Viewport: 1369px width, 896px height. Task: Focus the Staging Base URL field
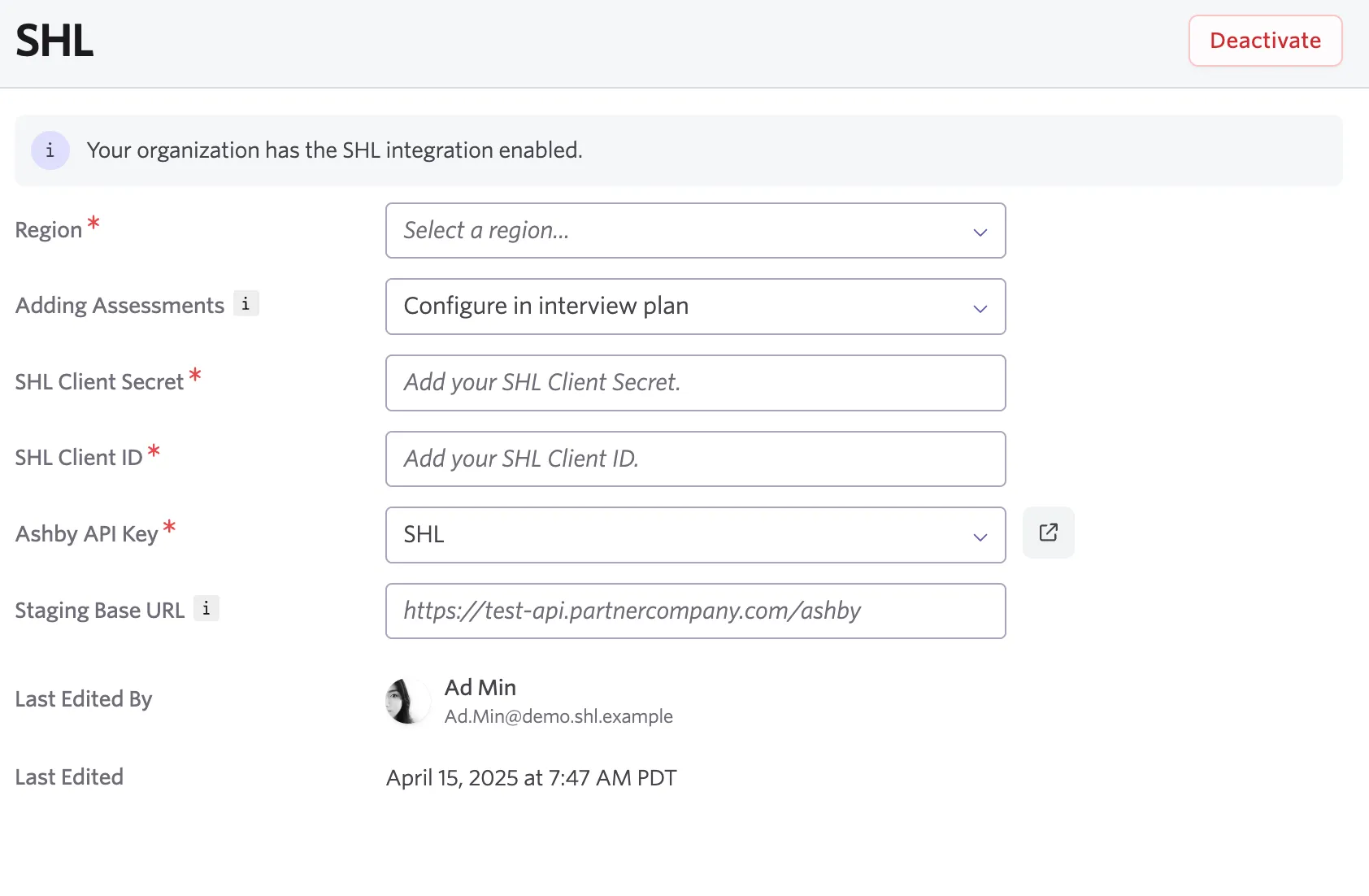(x=696, y=611)
